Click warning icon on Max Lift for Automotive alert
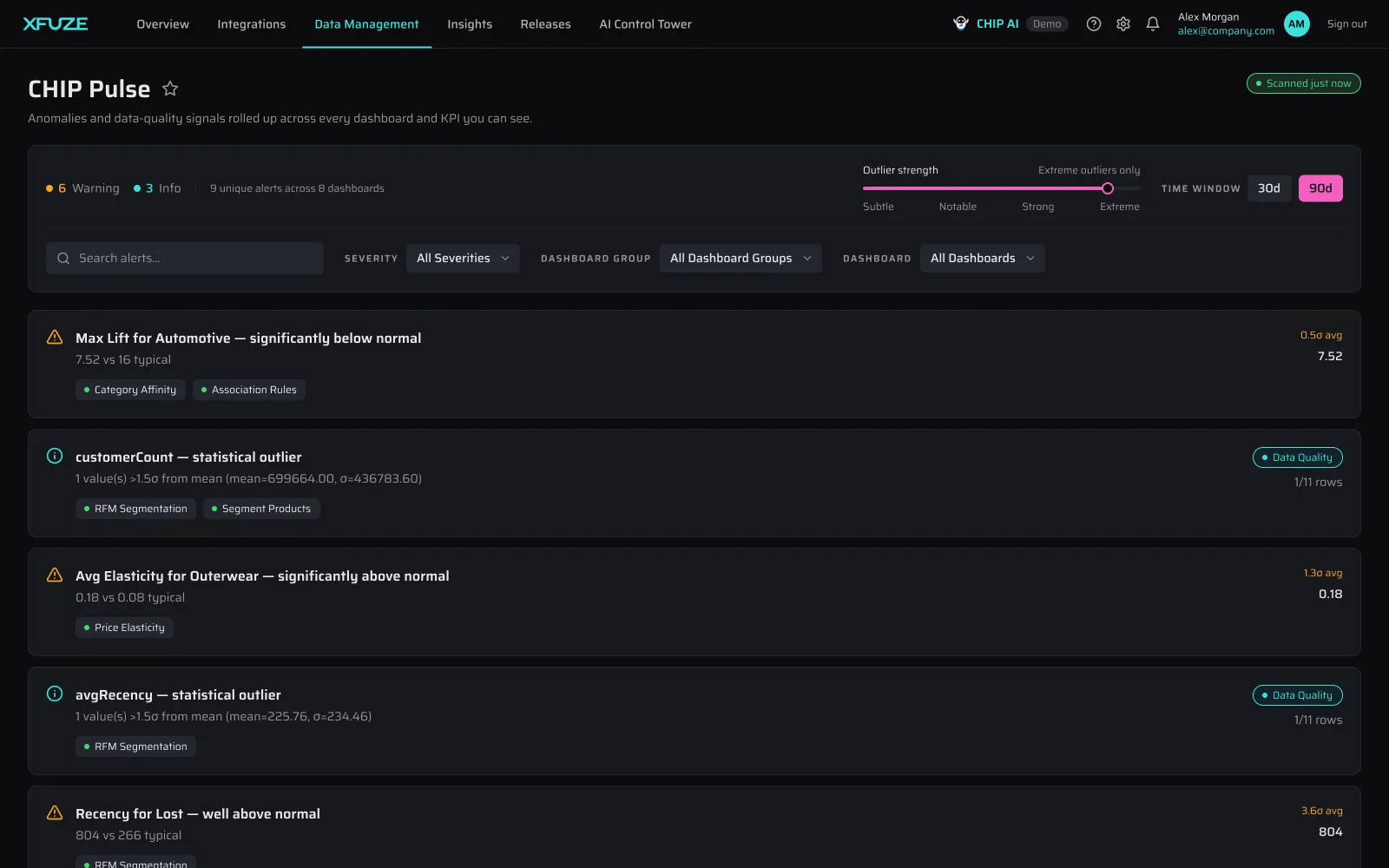This screenshot has height=868, width=1389. [55, 337]
